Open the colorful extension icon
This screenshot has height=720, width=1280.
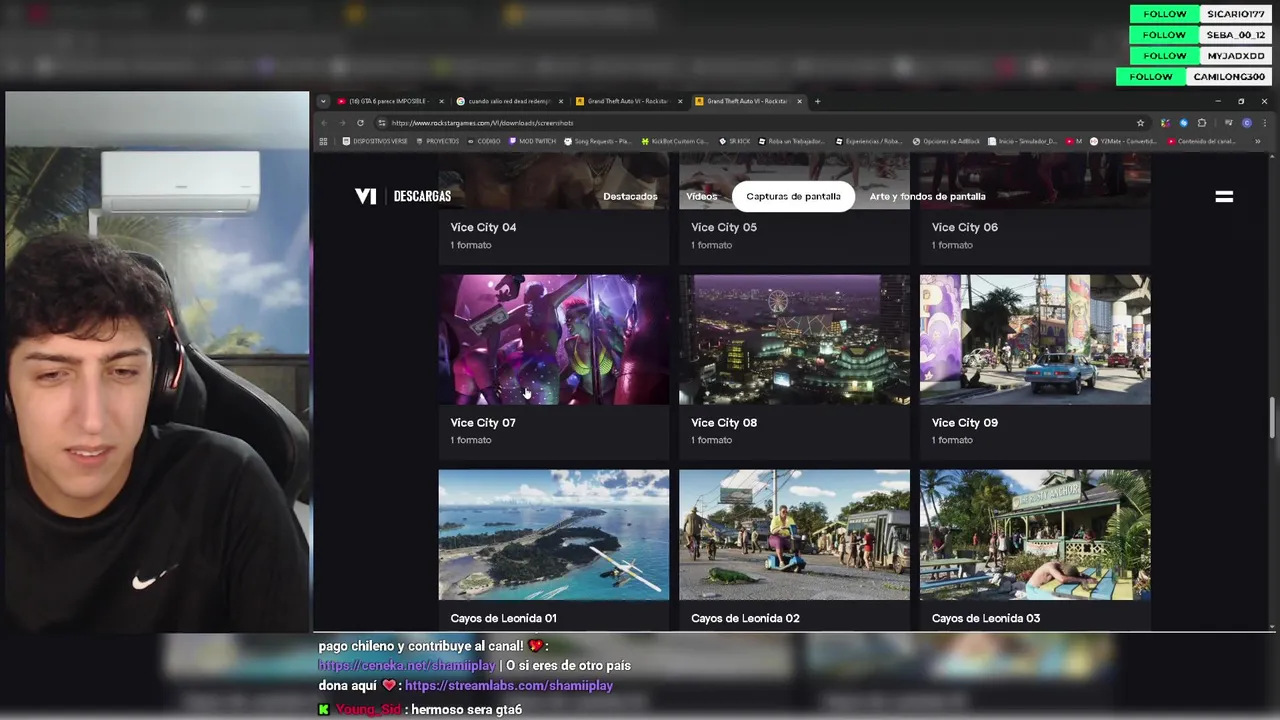pos(1165,123)
